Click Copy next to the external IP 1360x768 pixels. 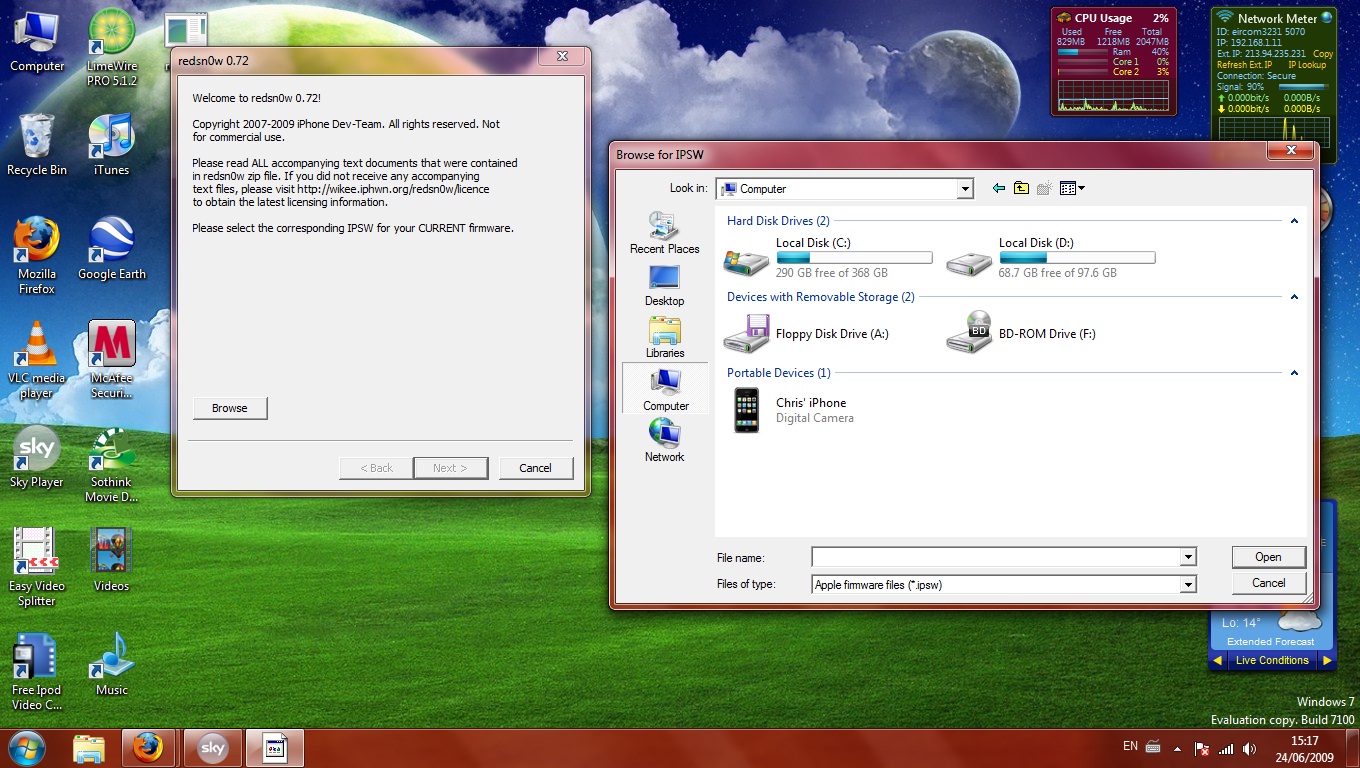(1323, 54)
